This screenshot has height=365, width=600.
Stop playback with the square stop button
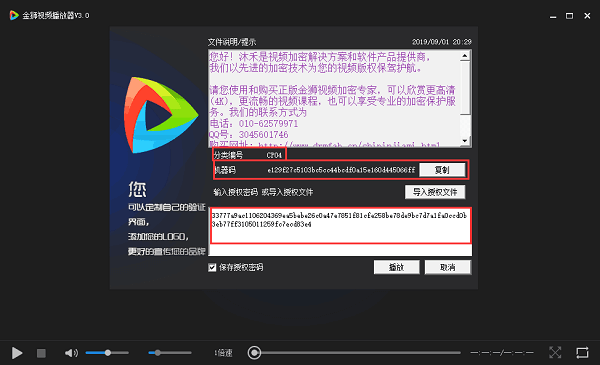[41, 353]
